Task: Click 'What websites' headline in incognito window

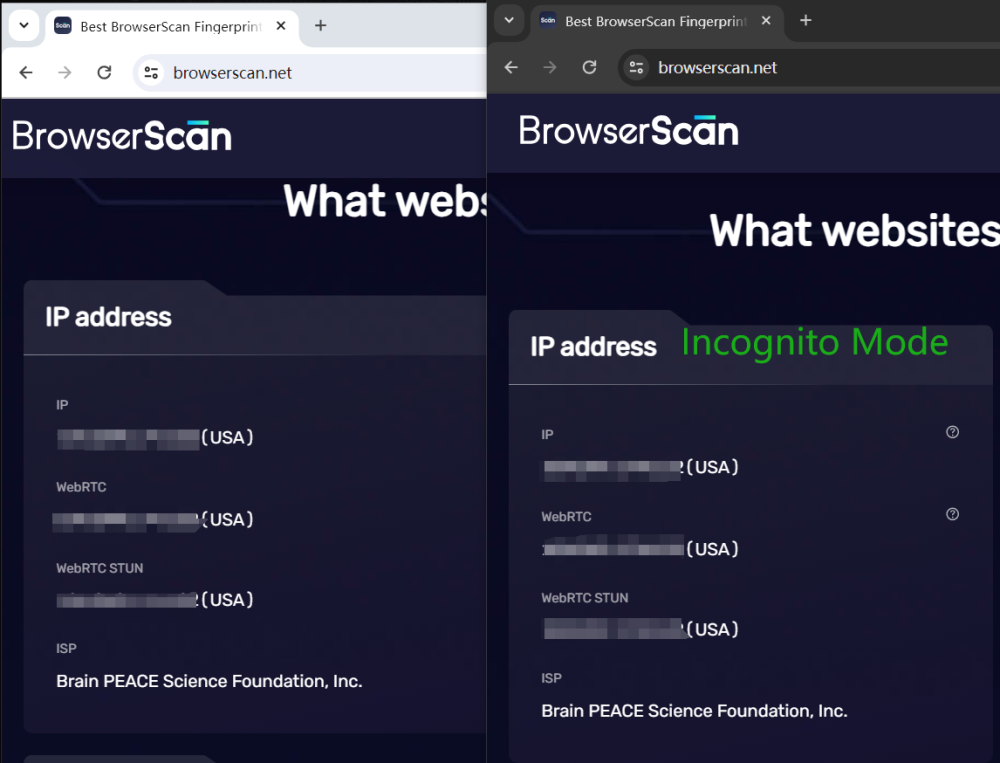Action: 855,230
